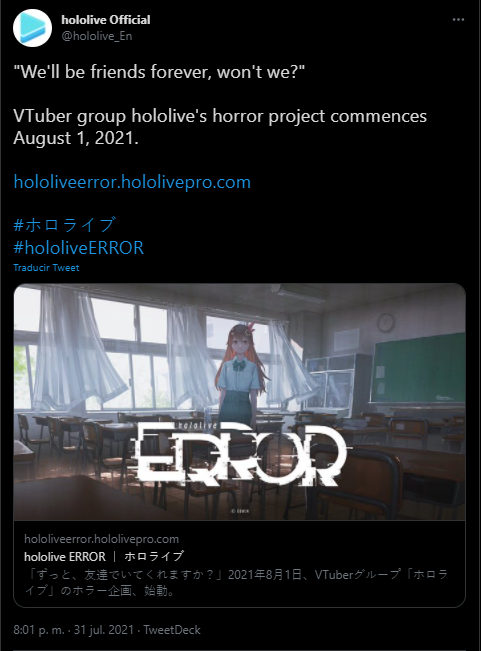Viewport: 481px width, 651px height.
Task: Open the card title hololive ERROR | ホロライブ
Action: click(104, 556)
